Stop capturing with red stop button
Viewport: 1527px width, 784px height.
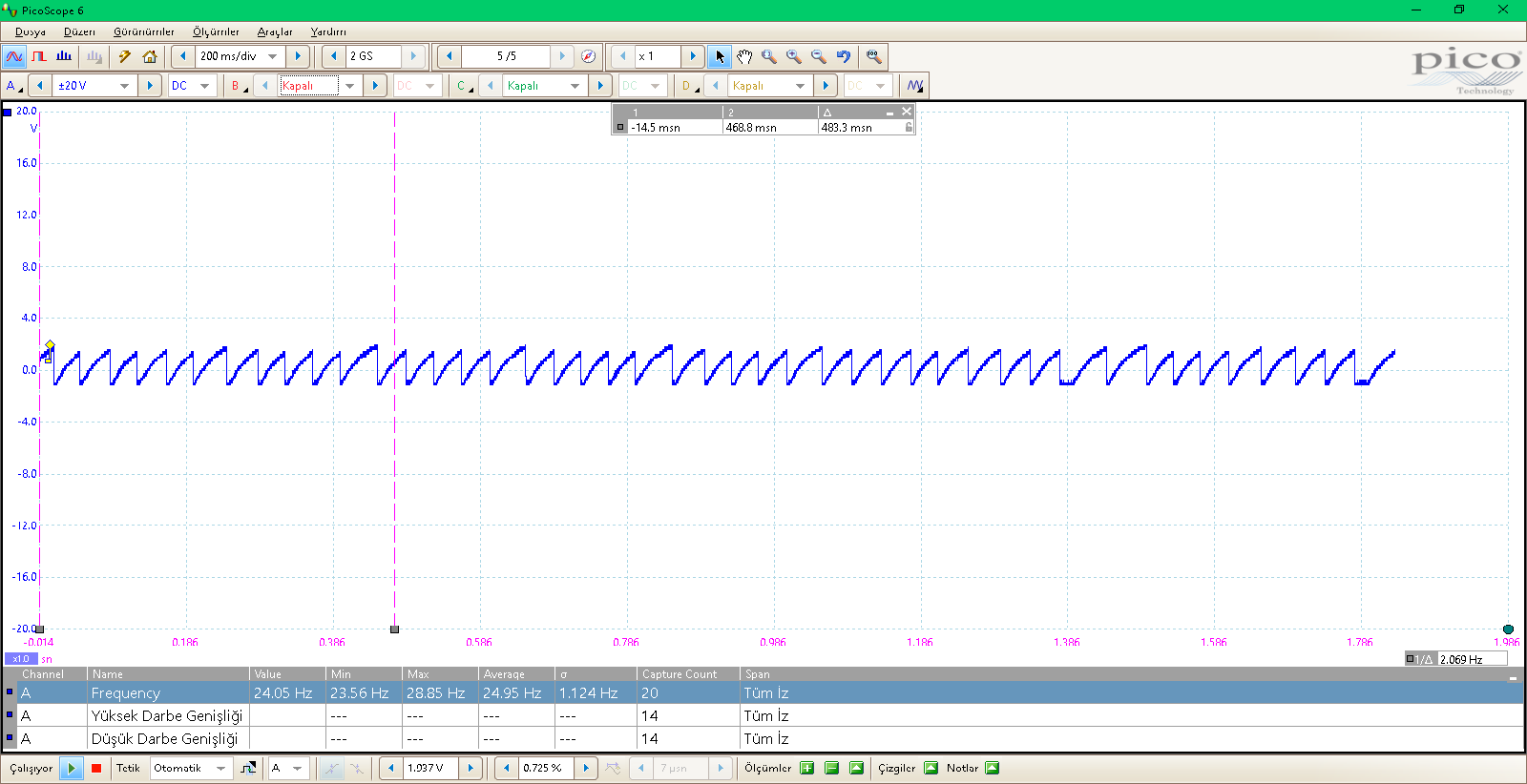[x=96, y=768]
